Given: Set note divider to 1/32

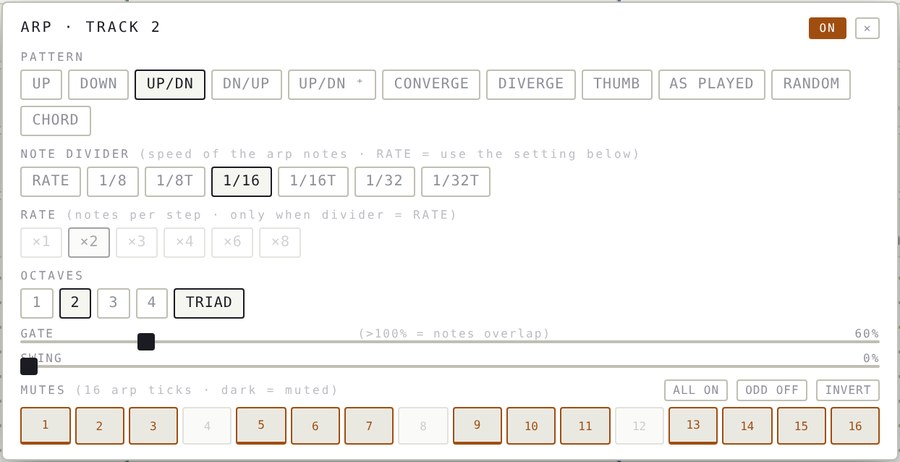Looking at the screenshot, I should pyautogui.click(x=385, y=181).
